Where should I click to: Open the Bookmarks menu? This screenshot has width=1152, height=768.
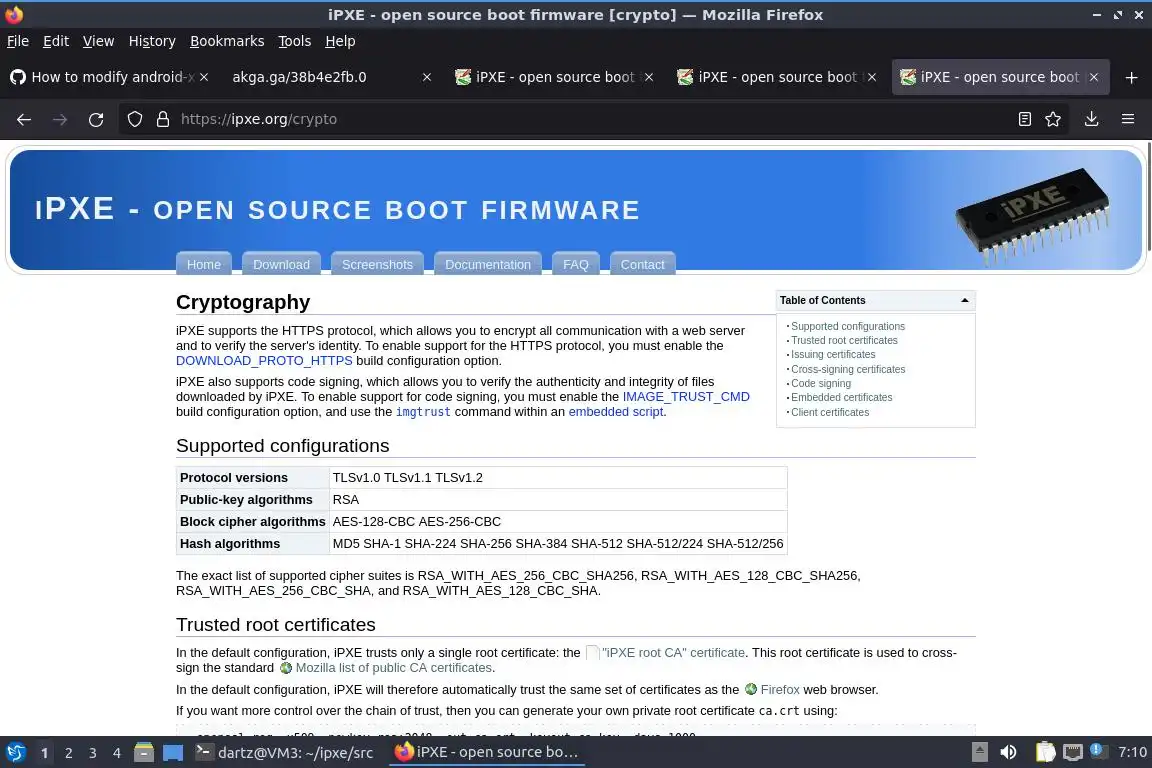227,41
